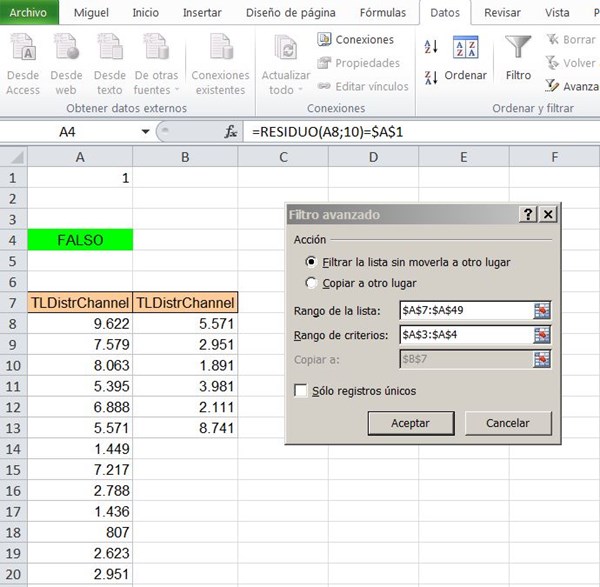Click Editar vínculos
Viewport: 600px width, 587px height.
pos(363,86)
